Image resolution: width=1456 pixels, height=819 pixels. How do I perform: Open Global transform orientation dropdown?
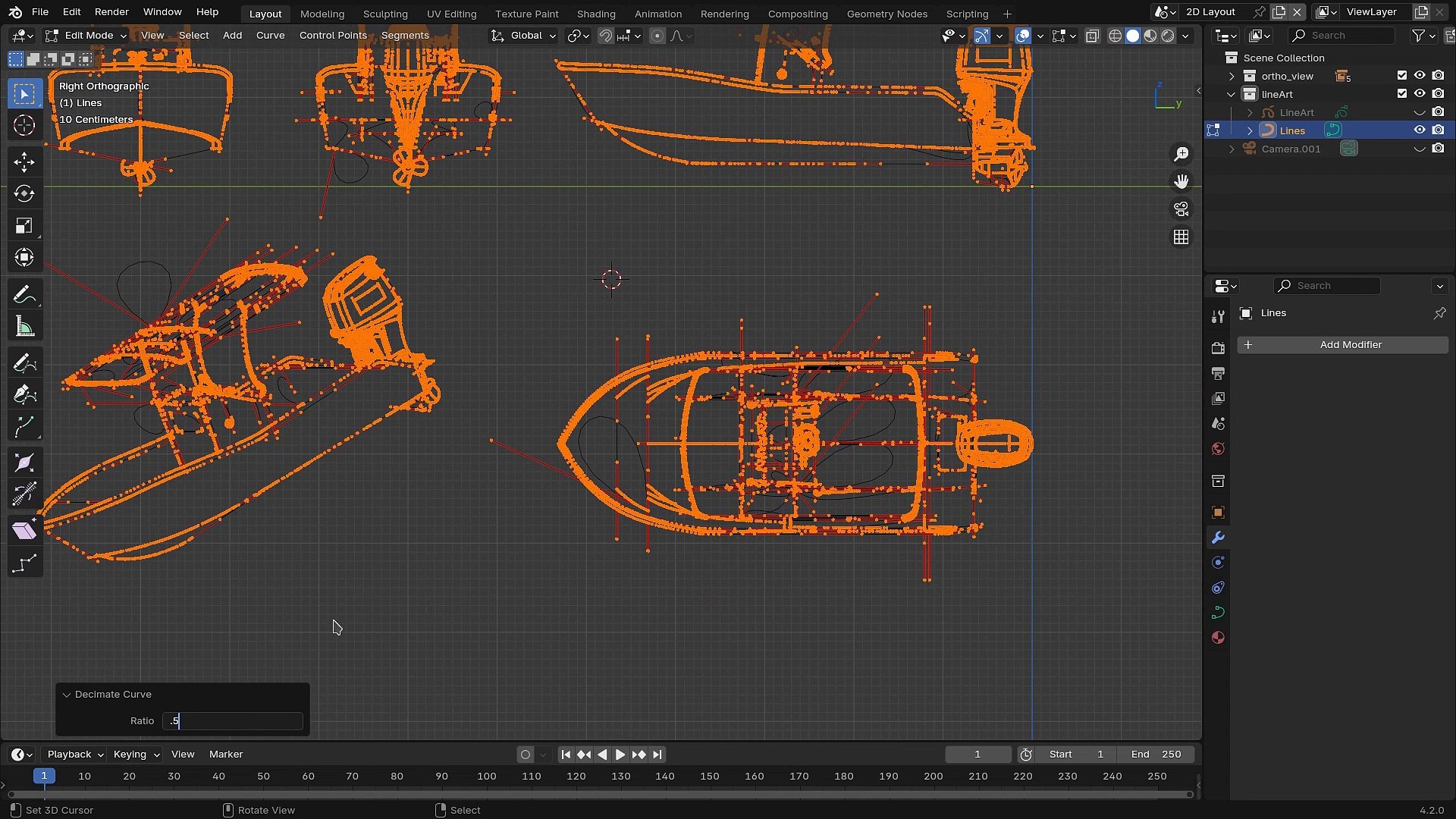click(524, 36)
